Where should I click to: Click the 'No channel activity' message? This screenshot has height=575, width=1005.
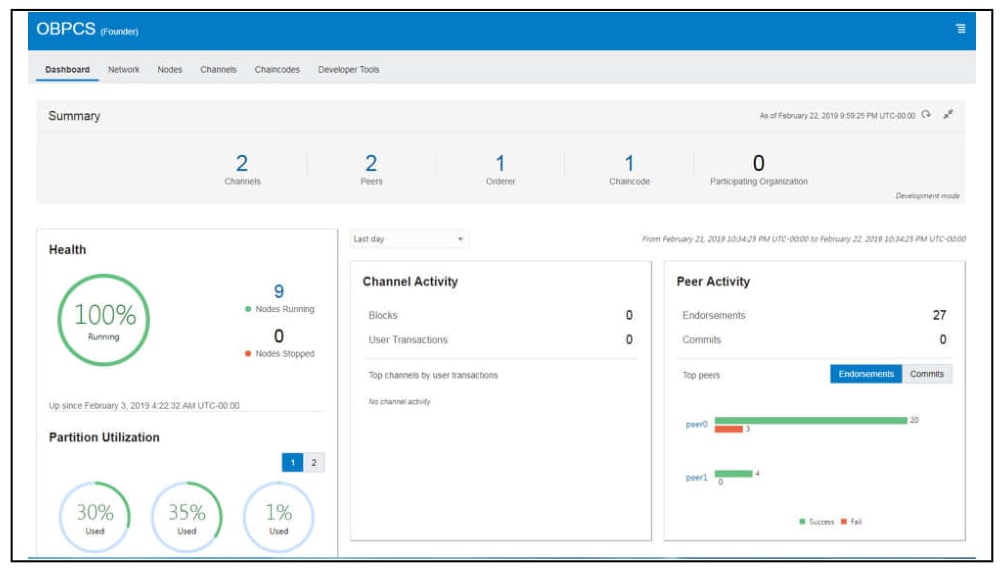[x=399, y=401]
